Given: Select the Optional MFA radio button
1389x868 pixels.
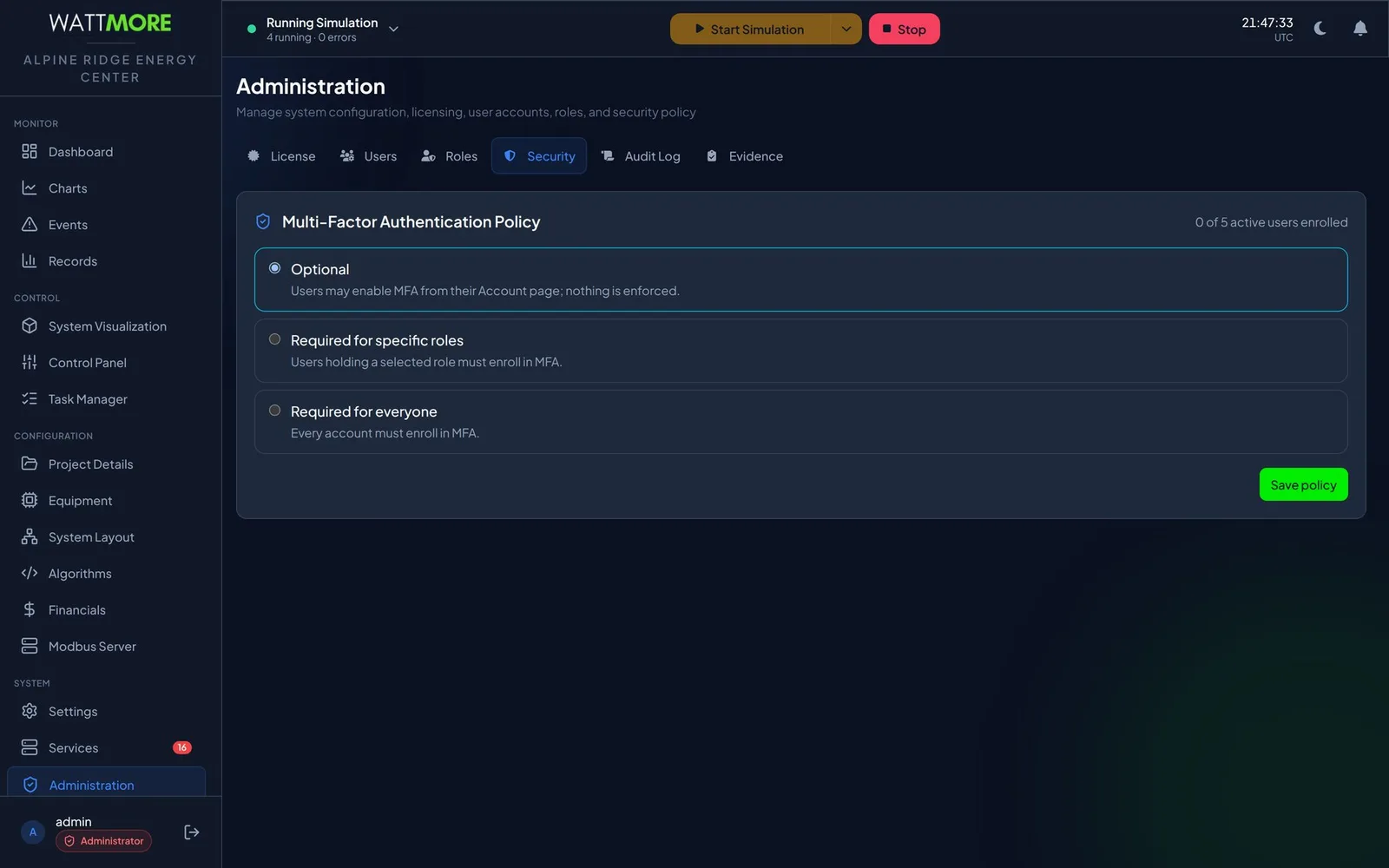Looking at the screenshot, I should pyautogui.click(x=274, y=268).
